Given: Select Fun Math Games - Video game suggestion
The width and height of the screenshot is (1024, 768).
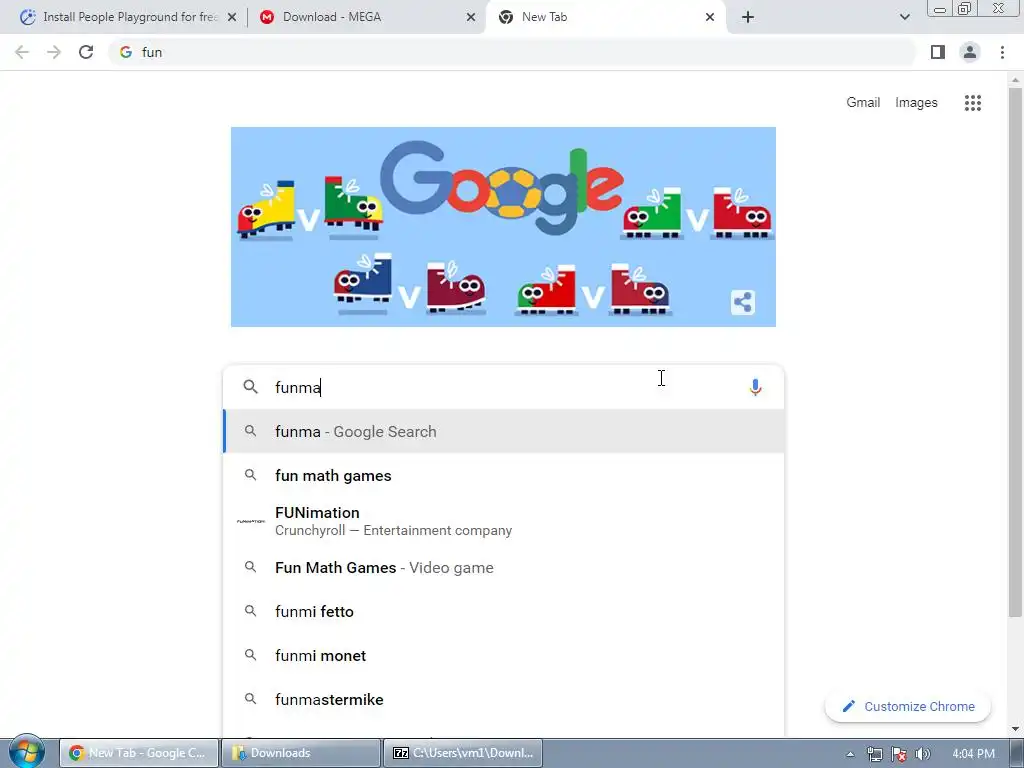Looking at the screenshot, I should click(x=504, y=568).
